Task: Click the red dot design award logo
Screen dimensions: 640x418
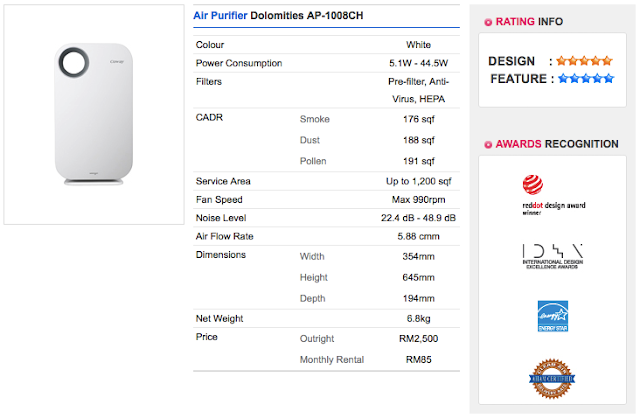Action: (x=553, y=195)
